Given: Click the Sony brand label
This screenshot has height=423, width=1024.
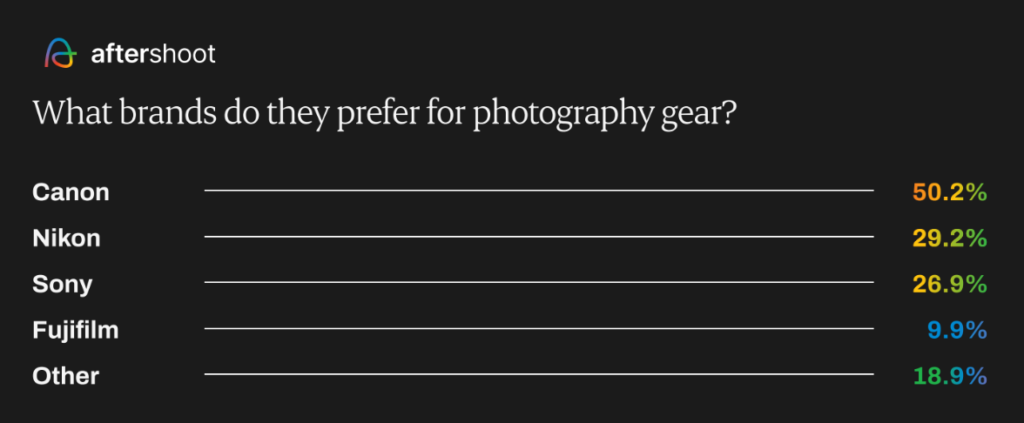Looking at the screenshot, I should [x=62, y=284].
